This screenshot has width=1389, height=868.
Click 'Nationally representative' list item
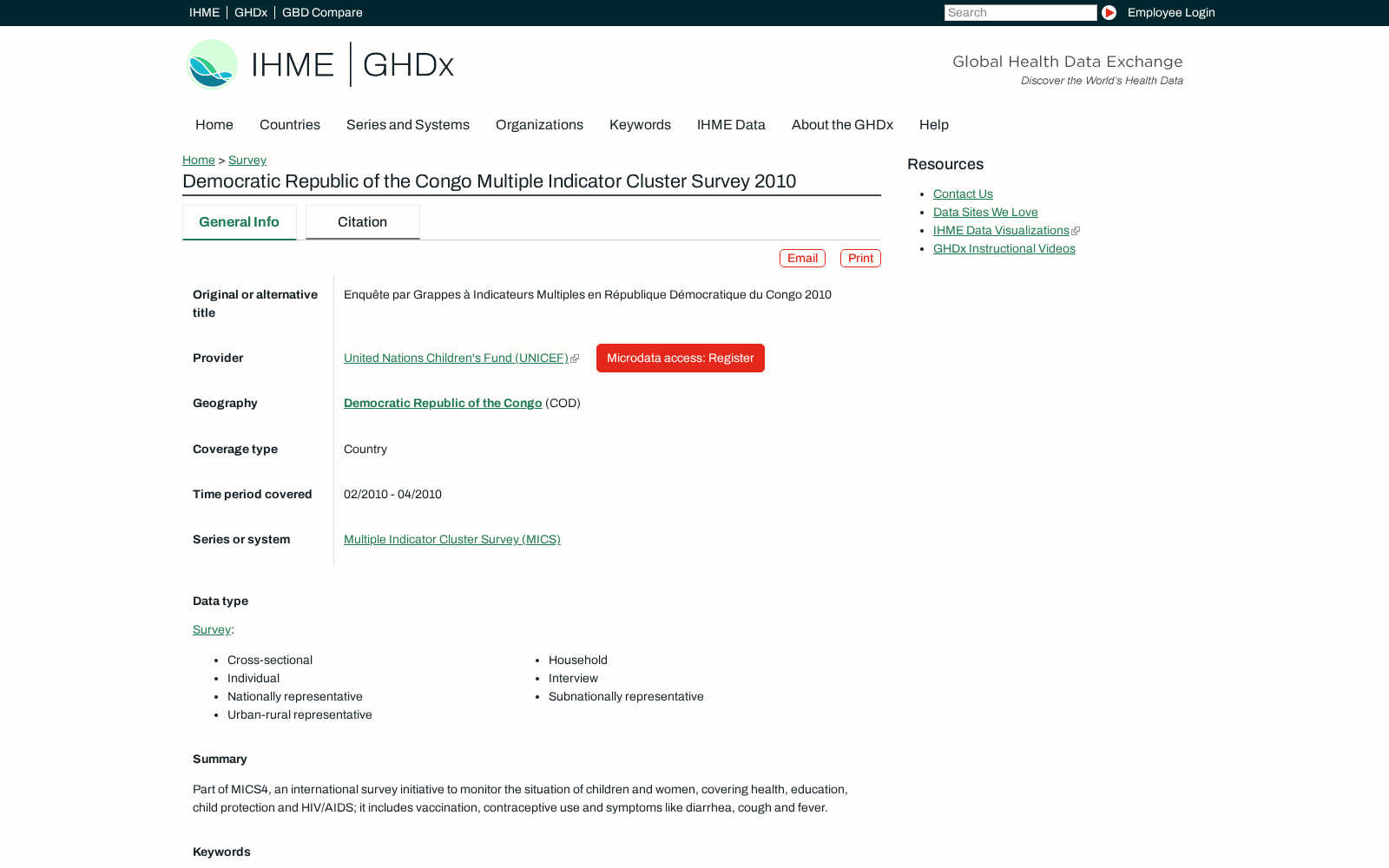295,696
